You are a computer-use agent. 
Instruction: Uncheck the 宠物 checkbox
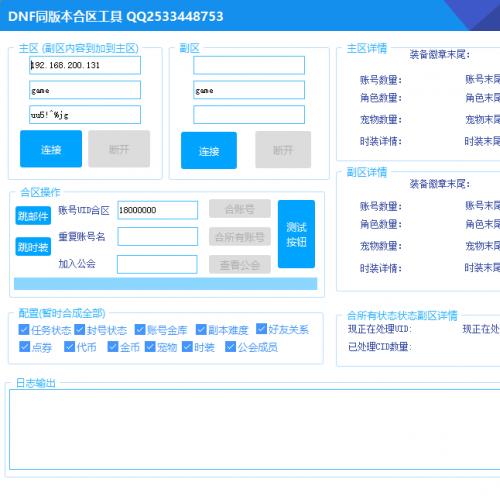coord(150,347)
